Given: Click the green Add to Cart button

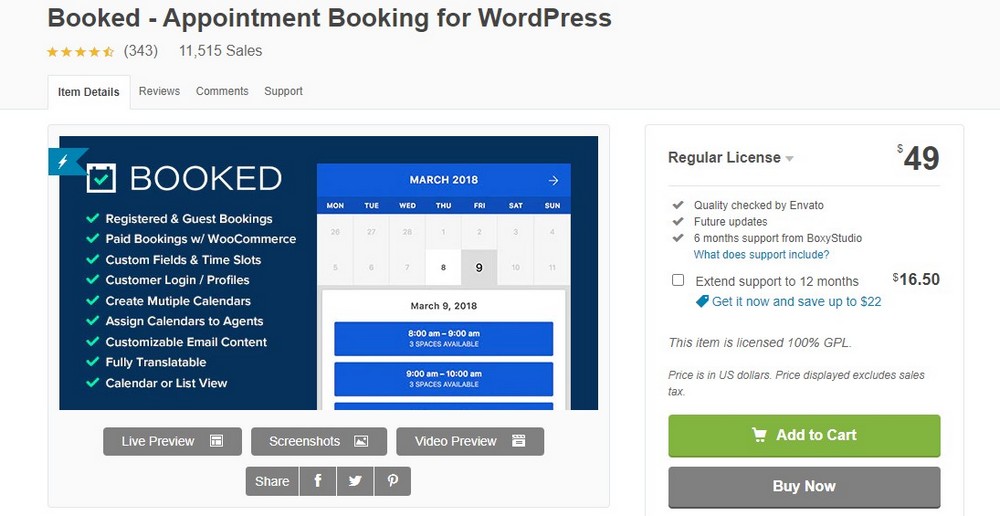Looking at the screenshot, I should point(804,436).
